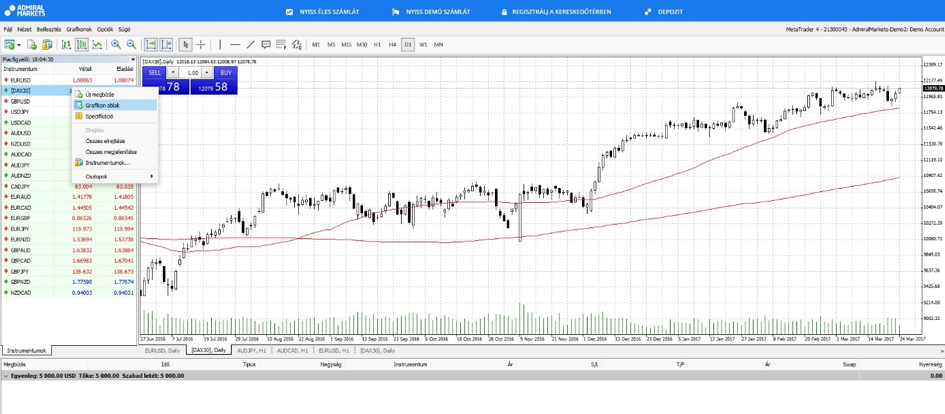Toggle the chart auto scroll button
945x414 pixels.
pos(151,45)
